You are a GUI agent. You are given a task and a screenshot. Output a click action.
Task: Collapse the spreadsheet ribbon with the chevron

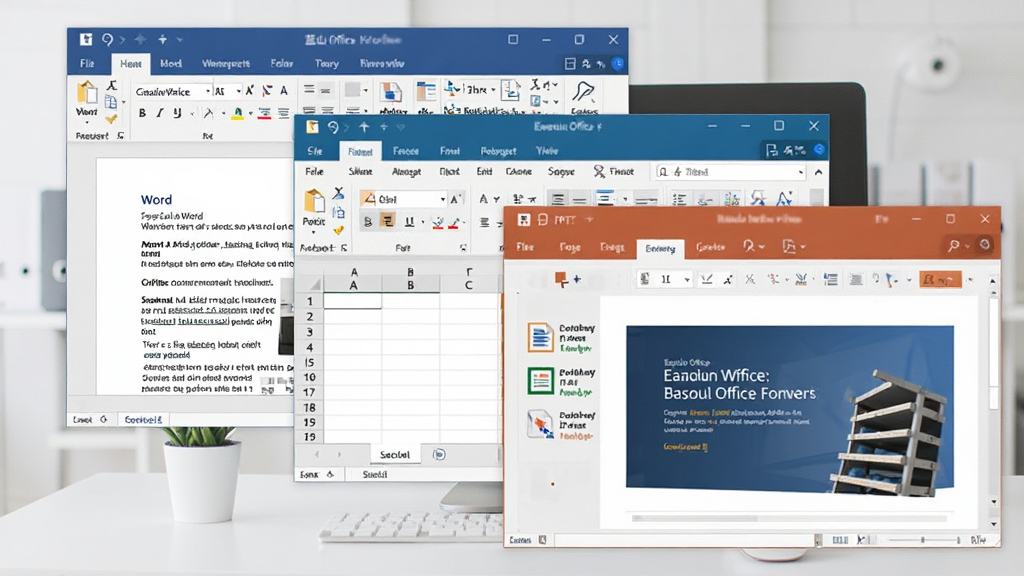[x=818, y=172]
